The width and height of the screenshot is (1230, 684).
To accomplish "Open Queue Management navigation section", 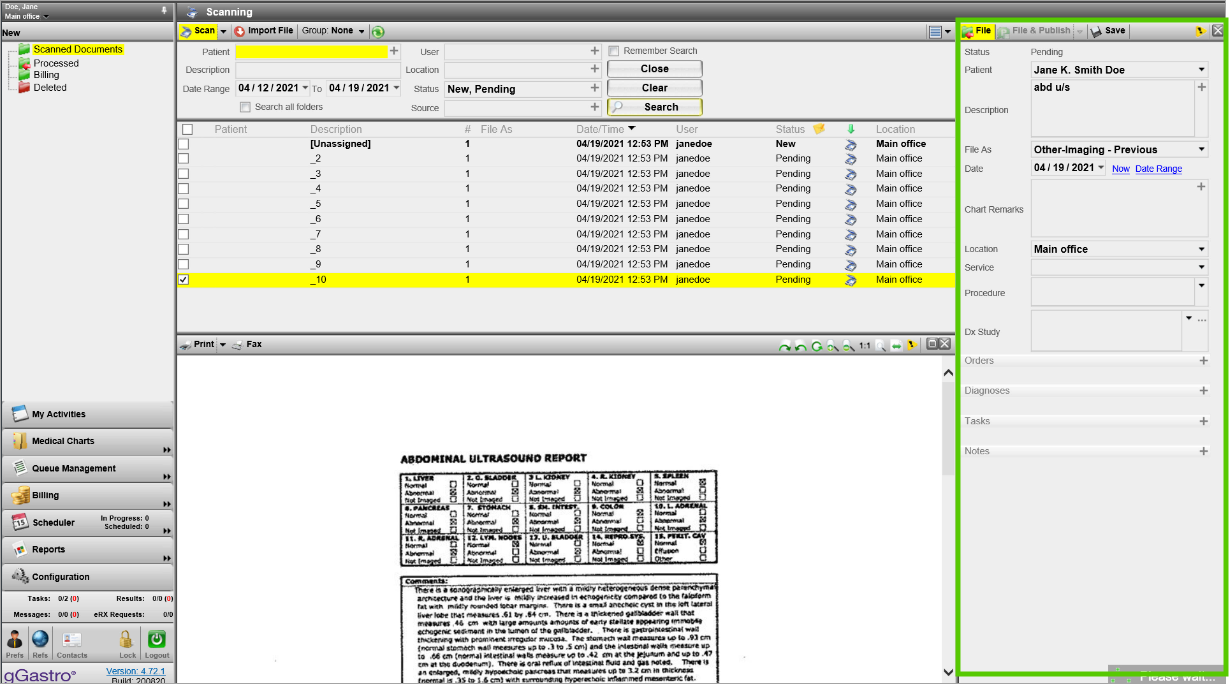I will pos(88,468).
